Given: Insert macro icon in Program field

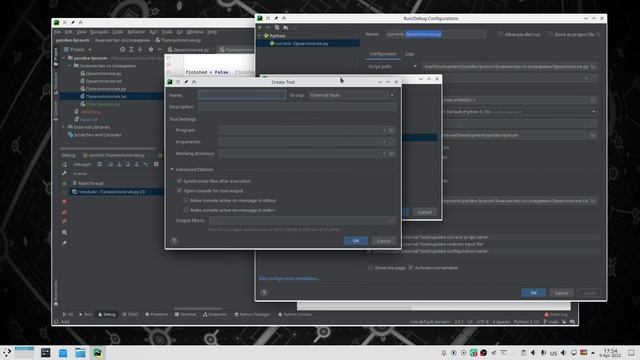Looking at the screenshot, I should point(384,130).
